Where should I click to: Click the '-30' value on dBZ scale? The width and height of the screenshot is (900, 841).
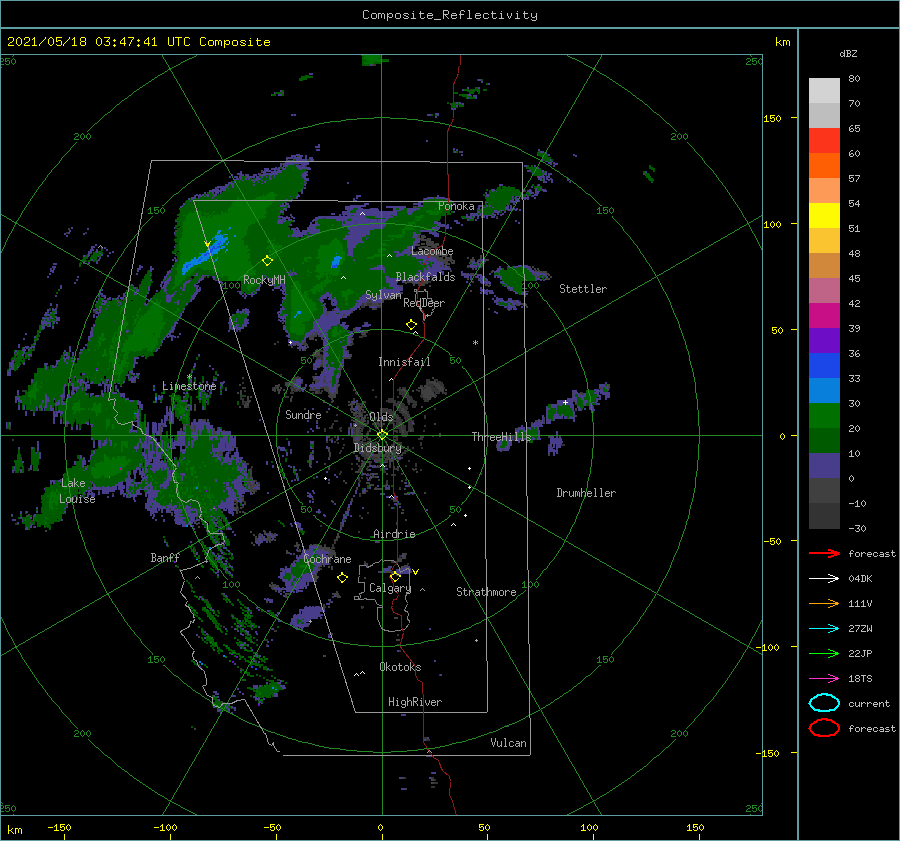click(857, 528)
